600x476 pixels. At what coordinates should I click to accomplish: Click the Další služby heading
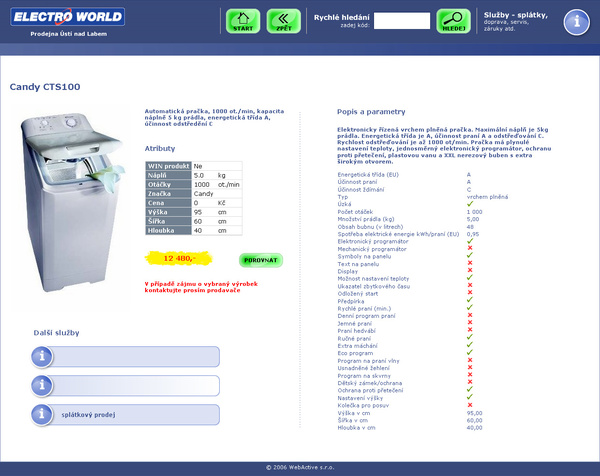pyautogui.click(x=56, y=333)
